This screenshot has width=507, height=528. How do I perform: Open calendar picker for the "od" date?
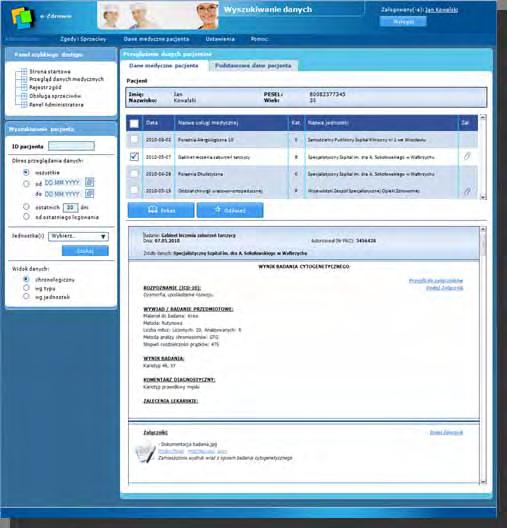tap(89, 182)
